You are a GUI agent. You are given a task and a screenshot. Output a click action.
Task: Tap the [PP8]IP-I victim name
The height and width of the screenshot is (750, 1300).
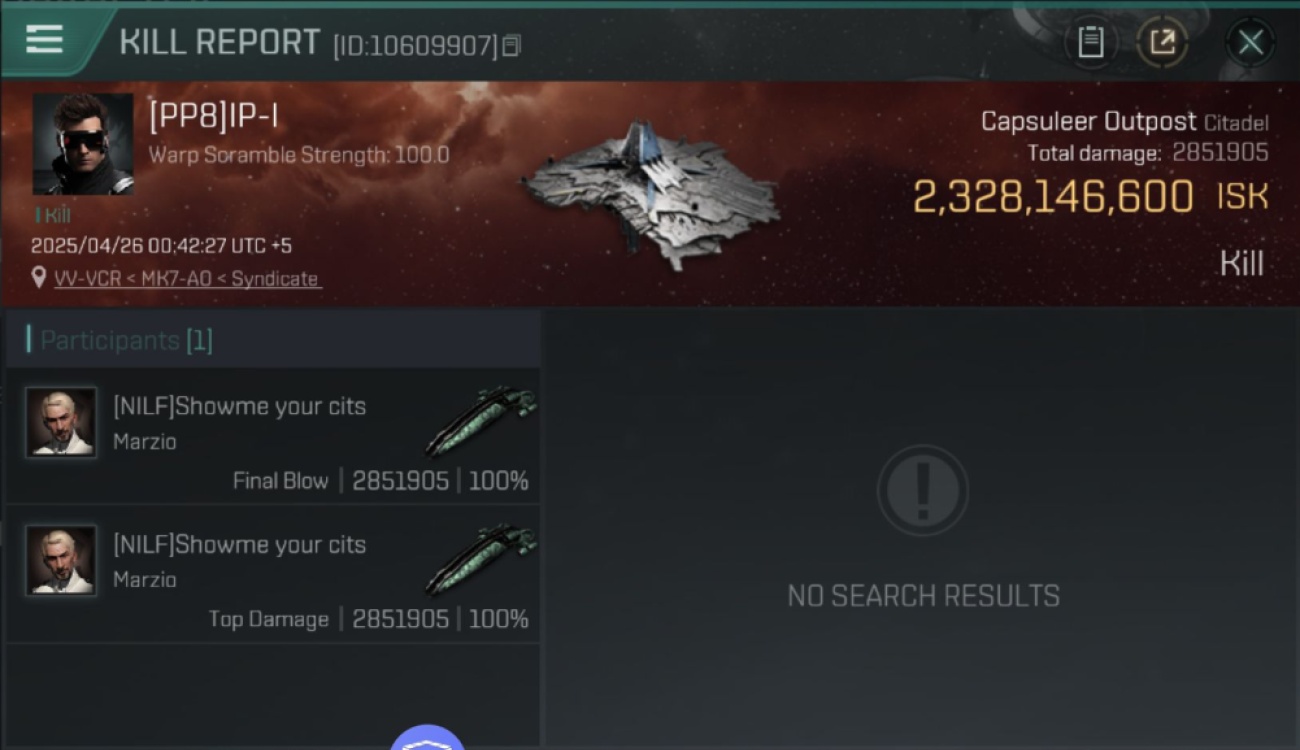point(213,117)
